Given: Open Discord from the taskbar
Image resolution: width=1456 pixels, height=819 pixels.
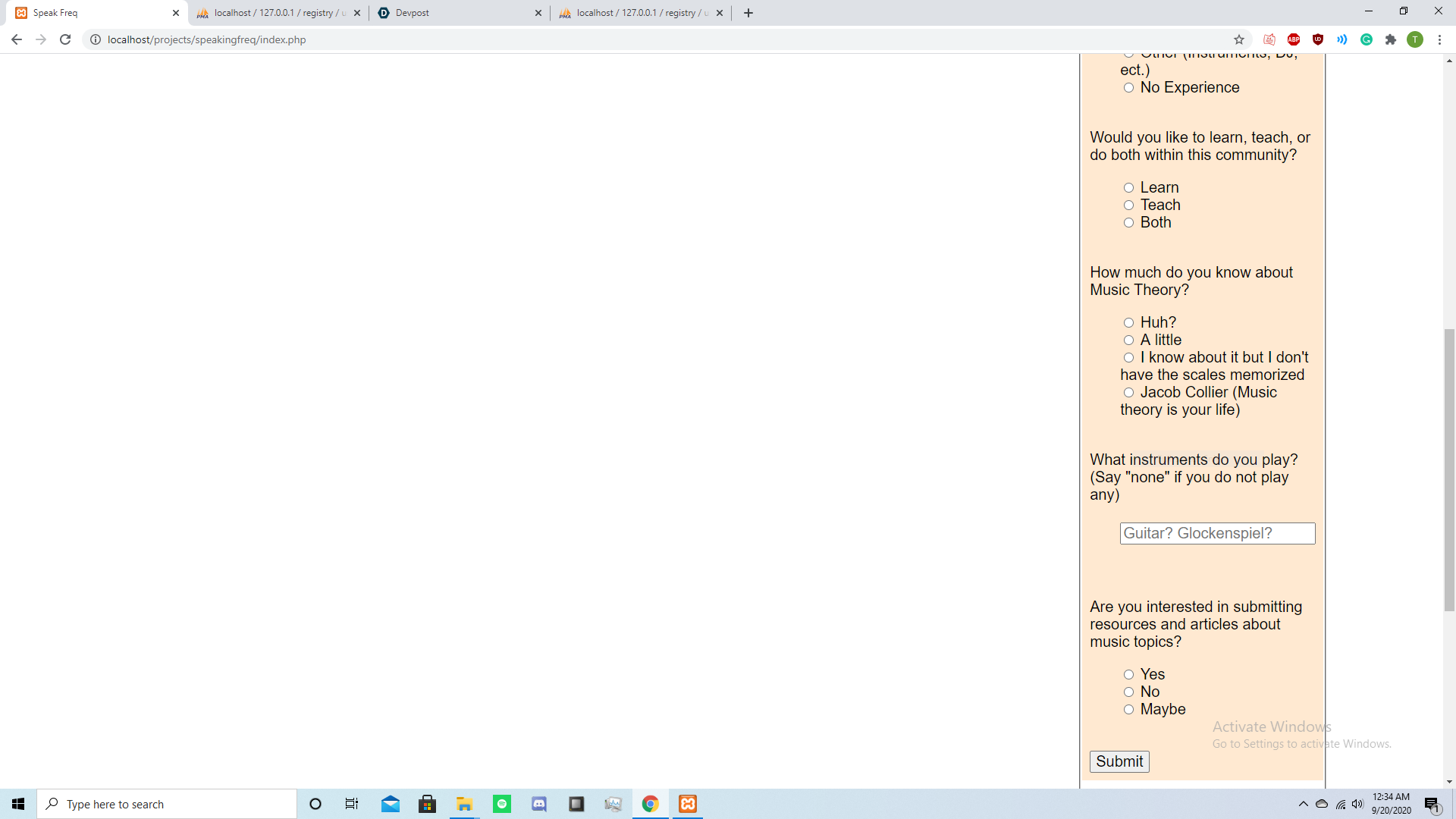Looking at the screenshot, I should coord(539,804).
